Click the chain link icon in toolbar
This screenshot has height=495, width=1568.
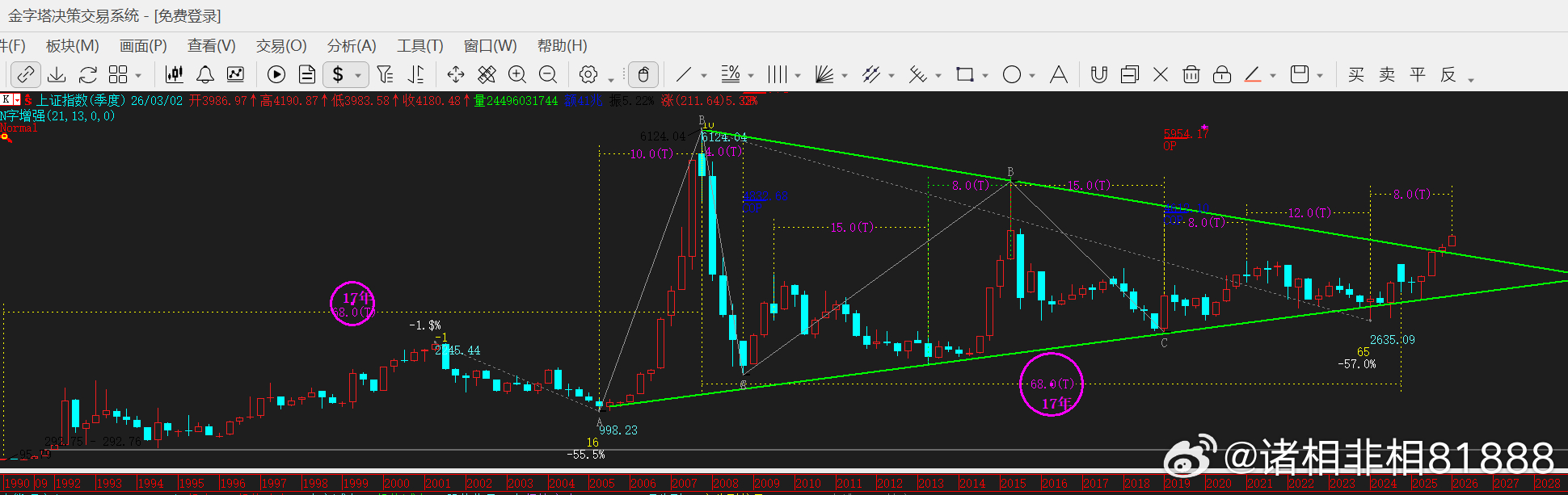coord(26,74)
